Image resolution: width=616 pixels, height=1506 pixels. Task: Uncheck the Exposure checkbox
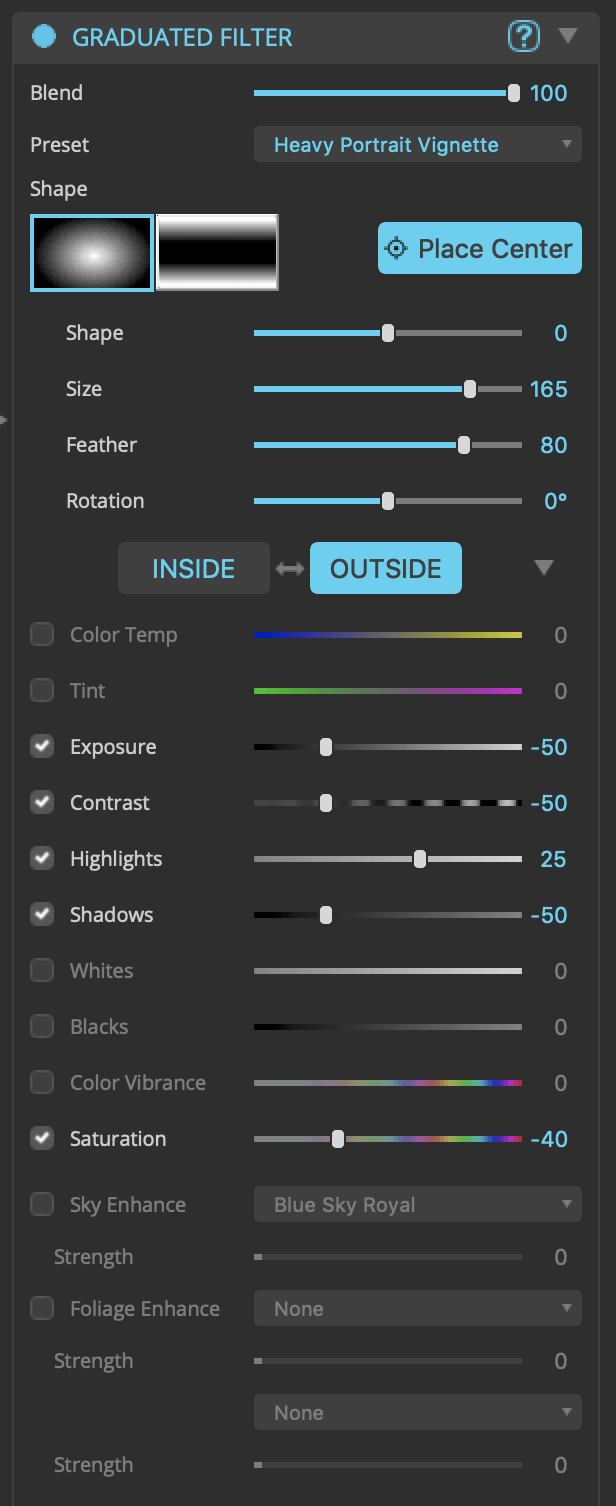pos(42,747)
